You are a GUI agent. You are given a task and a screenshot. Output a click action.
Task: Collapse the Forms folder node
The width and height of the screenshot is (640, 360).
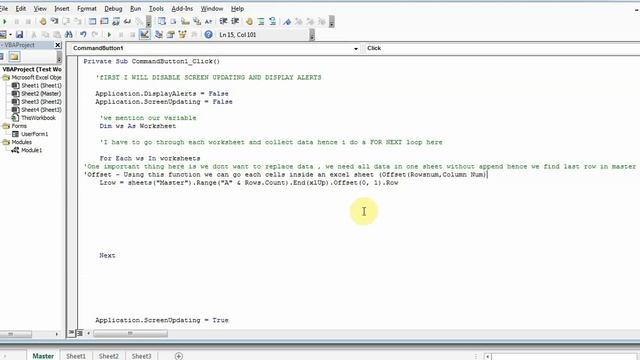click(x=6, y=126)
